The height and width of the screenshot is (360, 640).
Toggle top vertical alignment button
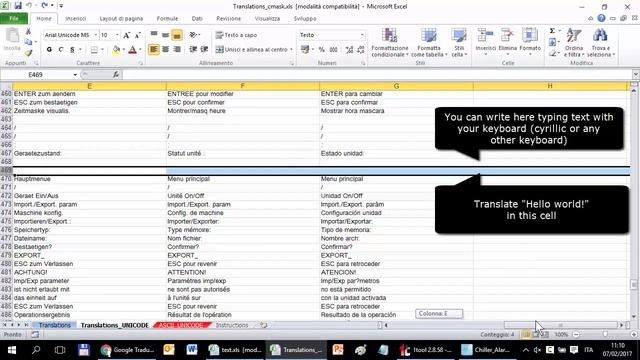(154, 35)
